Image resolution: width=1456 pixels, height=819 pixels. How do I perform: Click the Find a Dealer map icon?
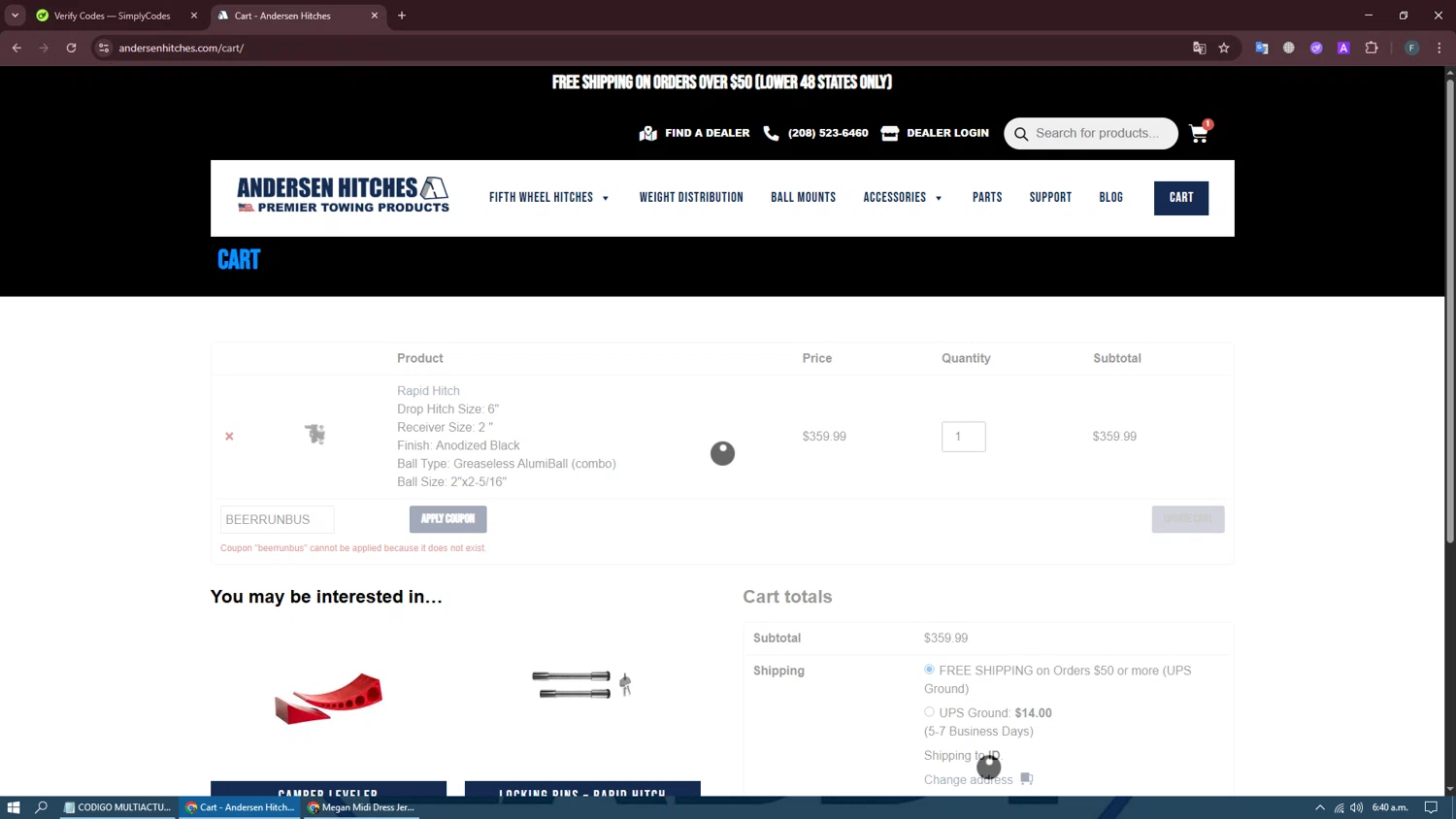(x=648, y=133)
